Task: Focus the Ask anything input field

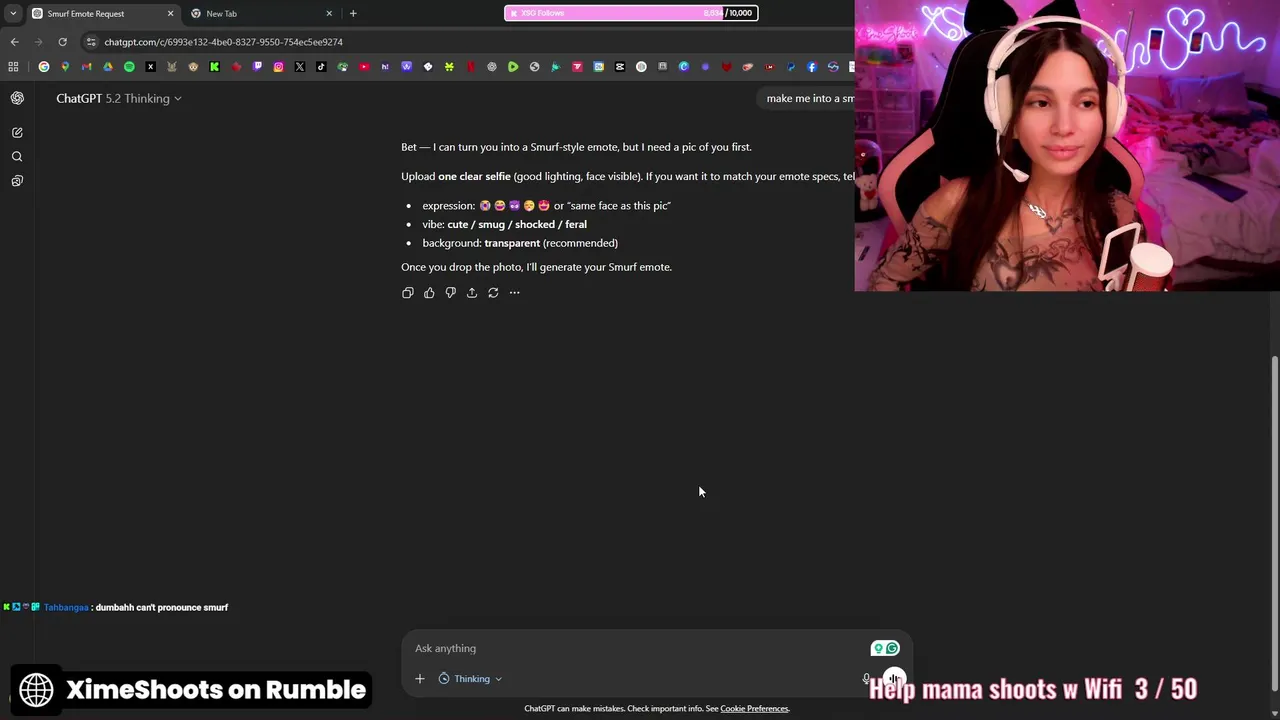Action: pyautogui.click(x=640, y=648)
